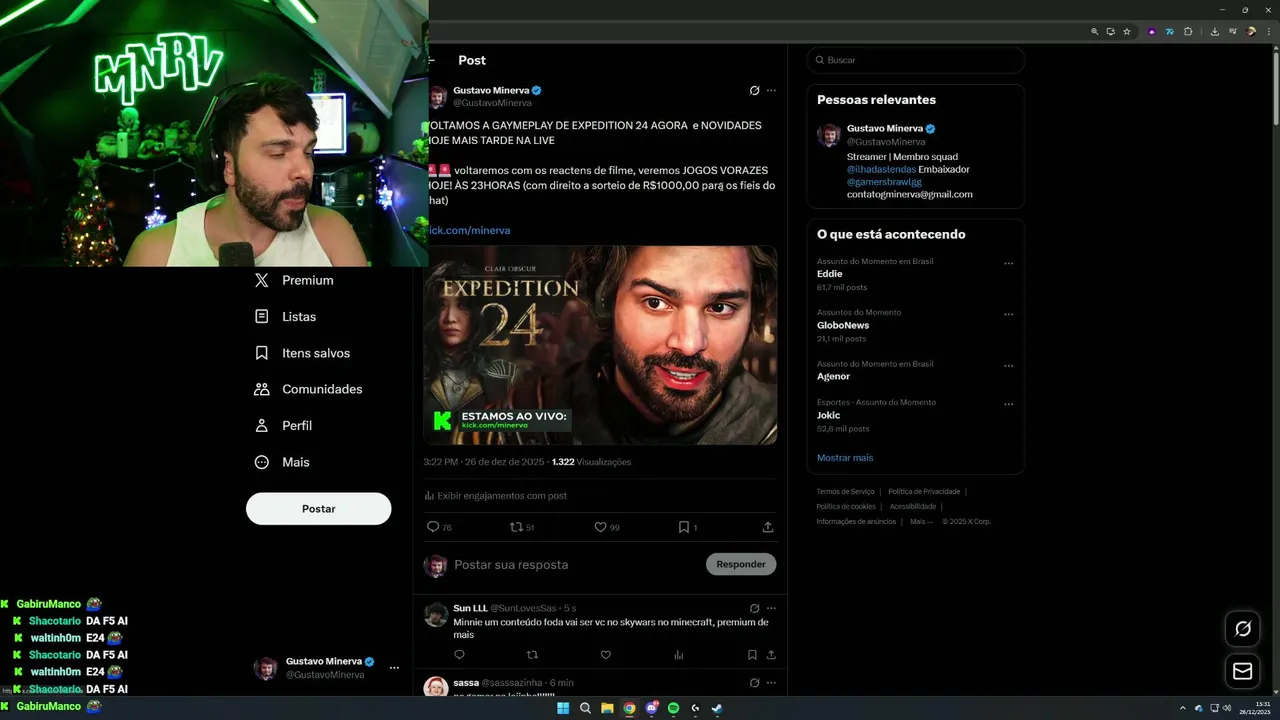Like Sun LLL's comment
The width and height of the screenshot is (1280, 720).
[x=605, y=655]
